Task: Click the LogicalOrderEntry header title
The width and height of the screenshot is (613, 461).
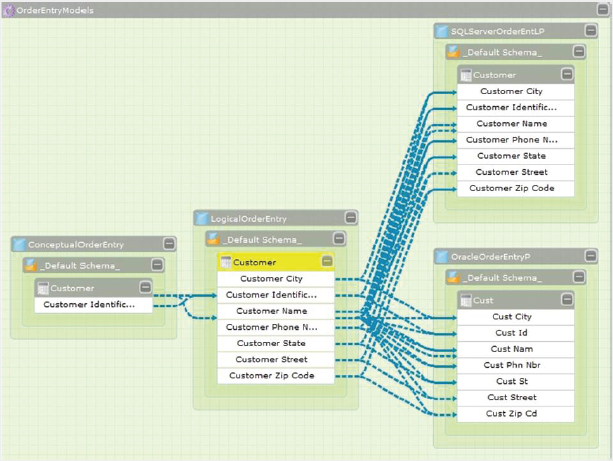Action: (249, 219)
